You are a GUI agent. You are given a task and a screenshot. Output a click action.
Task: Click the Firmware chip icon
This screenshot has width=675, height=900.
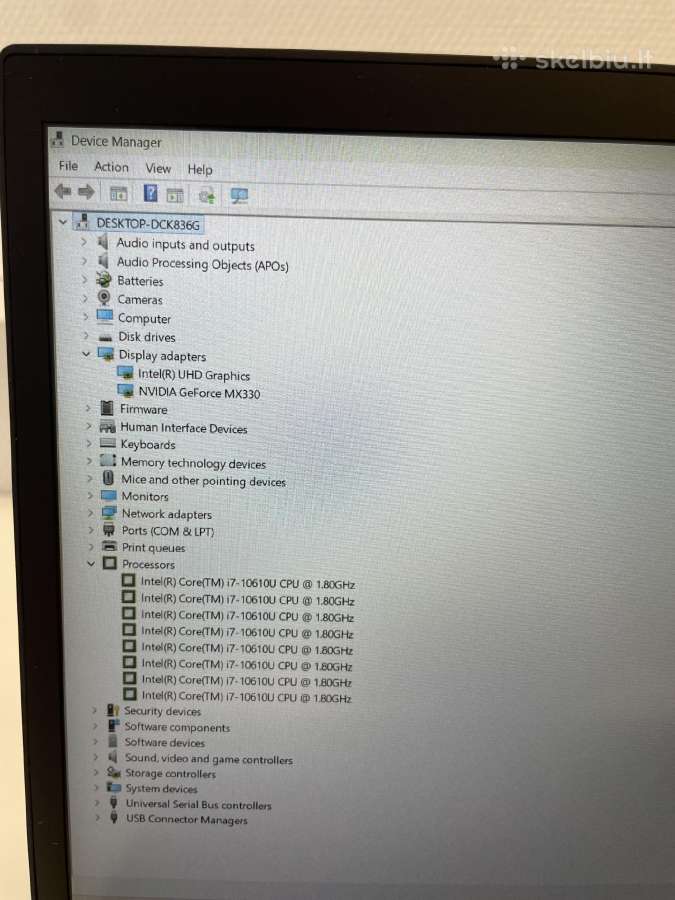click(107, 409)
